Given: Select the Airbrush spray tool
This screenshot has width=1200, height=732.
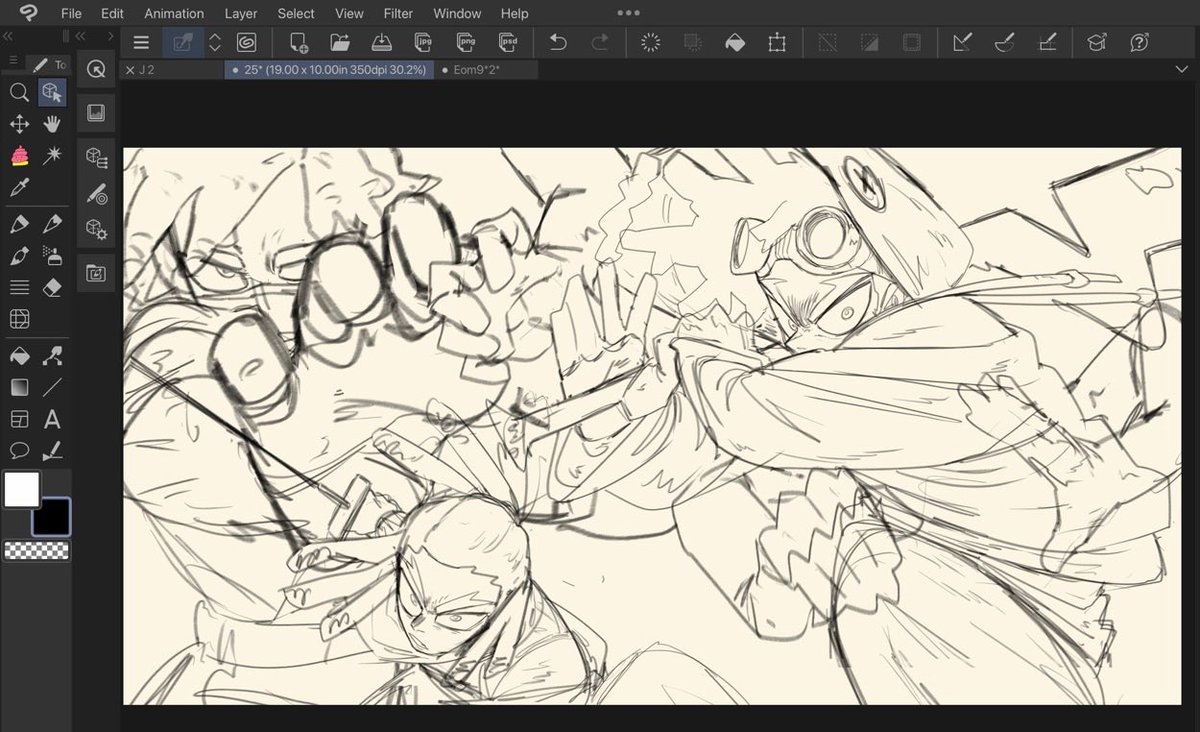Looking at the screenshot, I should pyautogui.click(x=52, y=256).
